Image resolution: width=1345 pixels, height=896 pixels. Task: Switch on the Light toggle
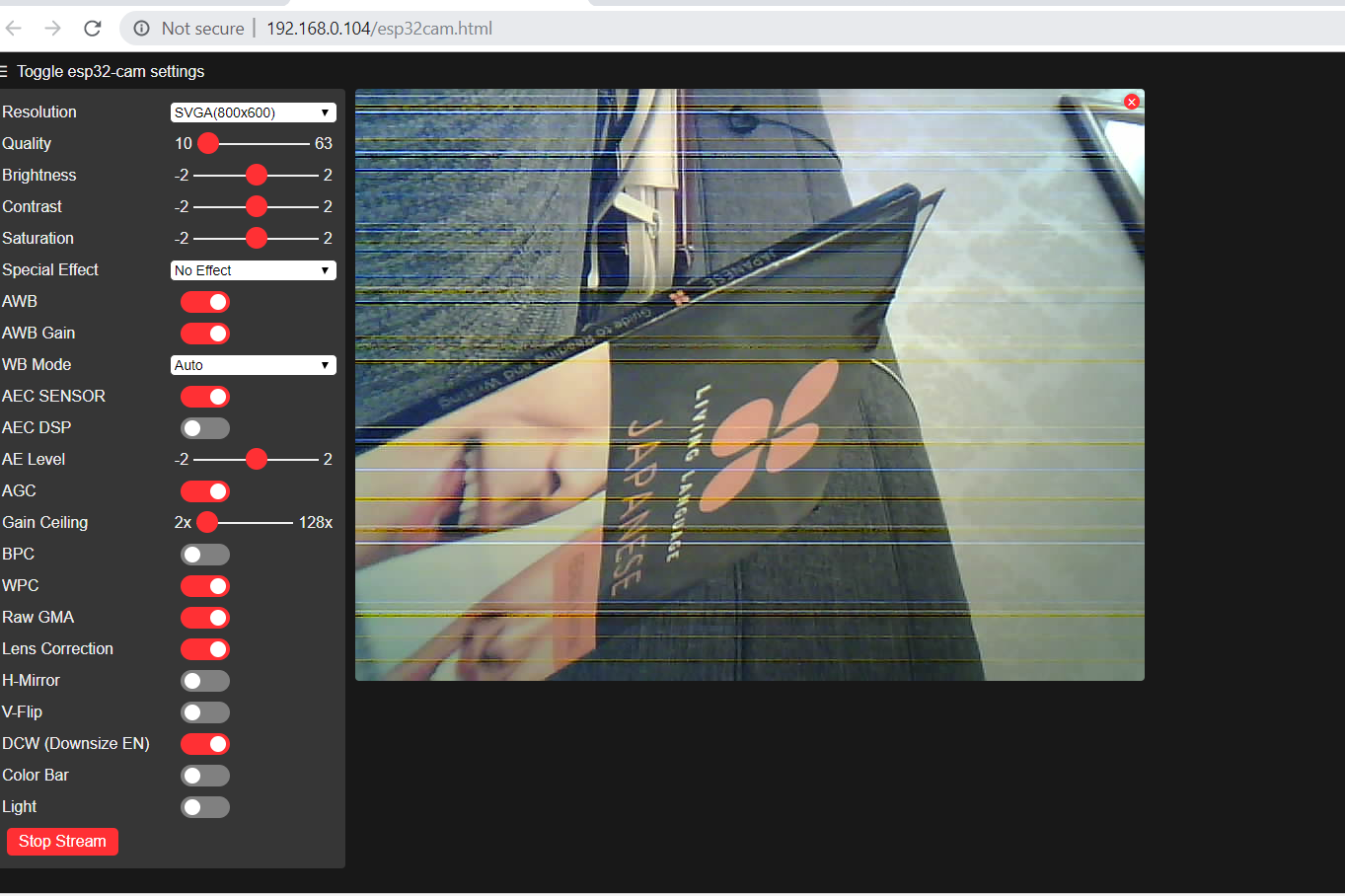coord(205,807)
